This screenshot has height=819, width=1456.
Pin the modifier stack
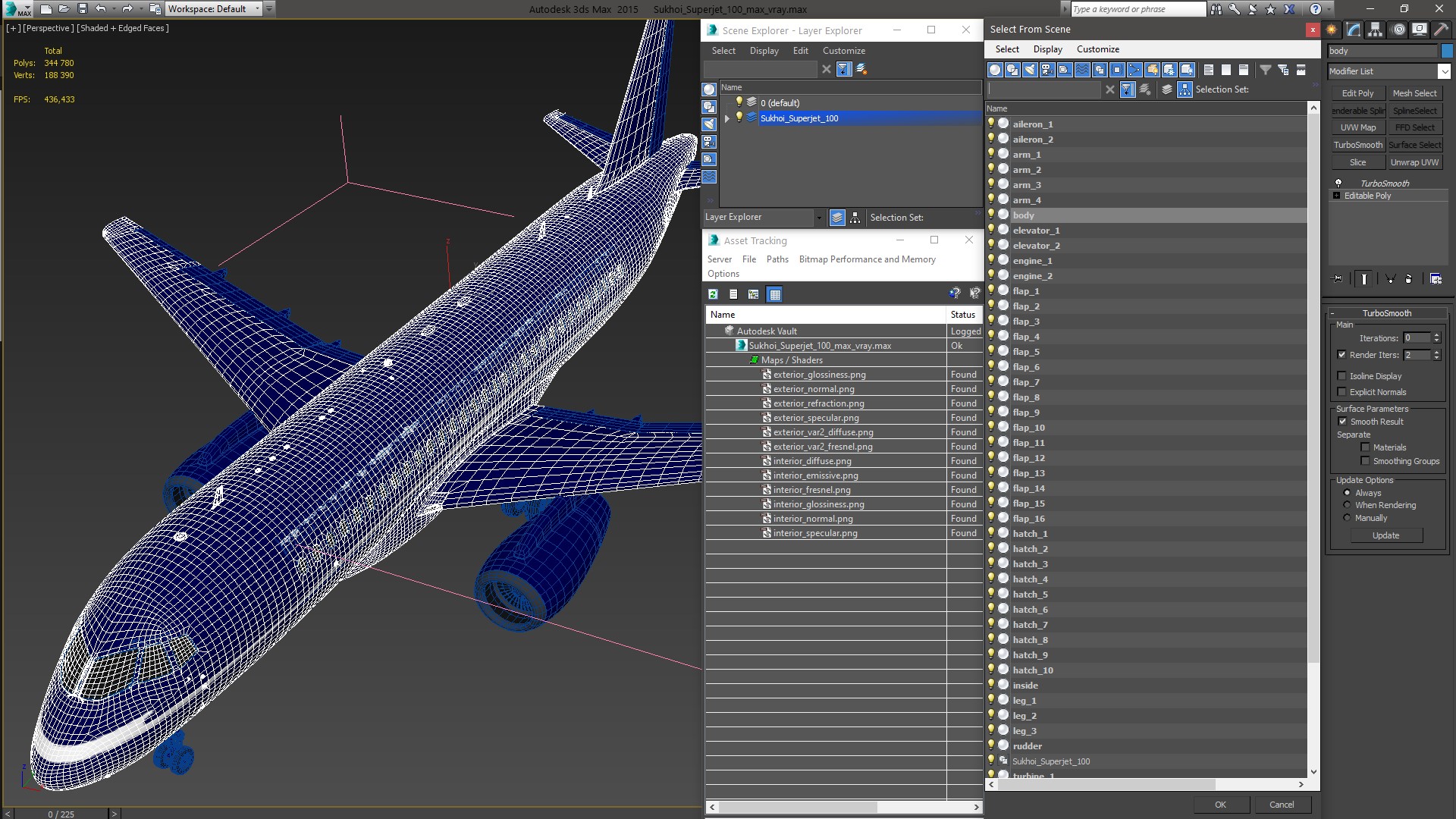click(1338, 279)
